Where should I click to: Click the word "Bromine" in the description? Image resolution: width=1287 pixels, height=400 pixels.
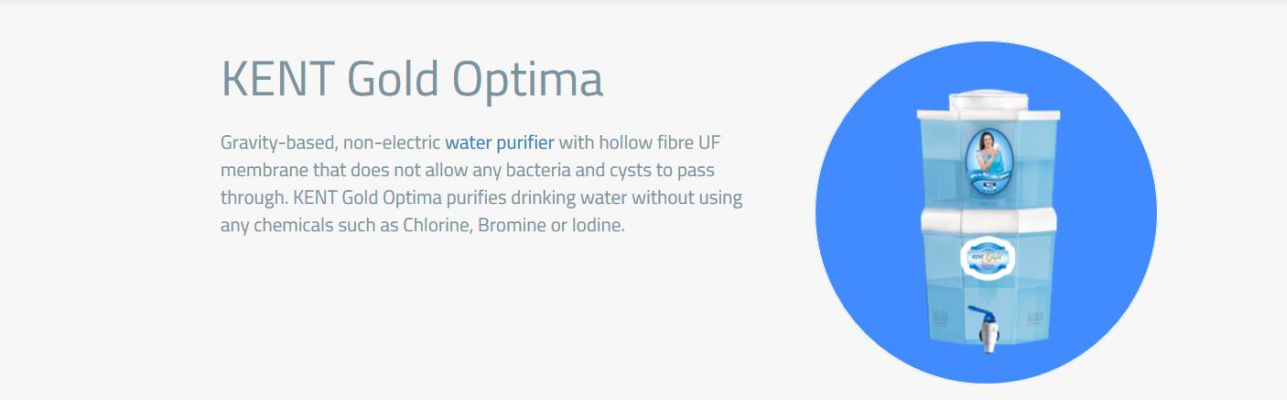(x=510, y=225)
